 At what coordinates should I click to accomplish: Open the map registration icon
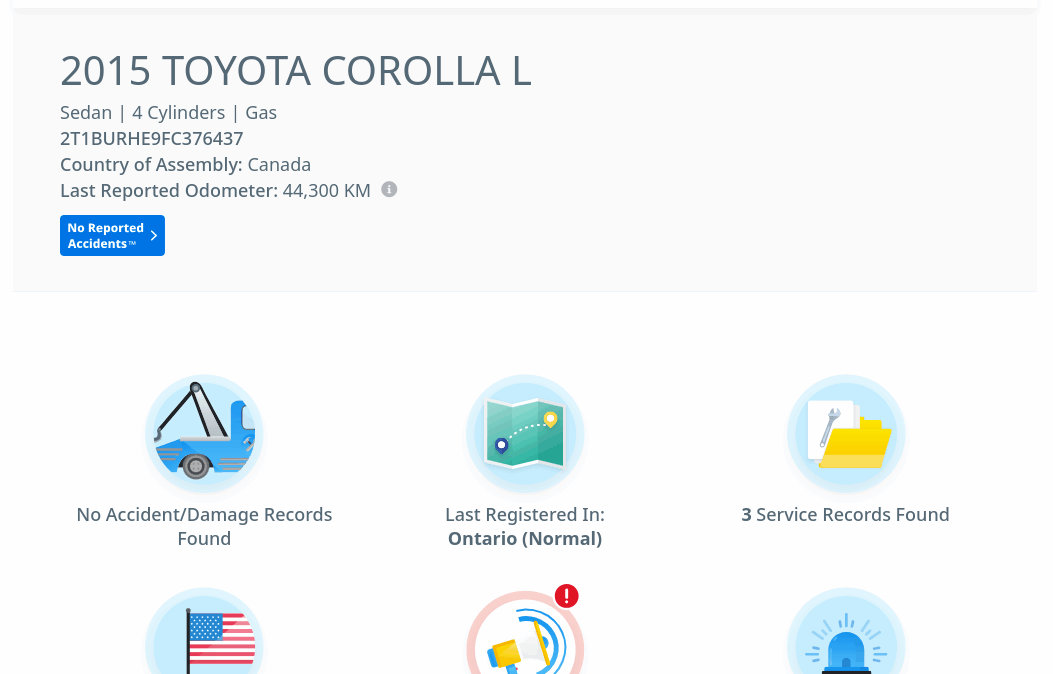(525, 434)
